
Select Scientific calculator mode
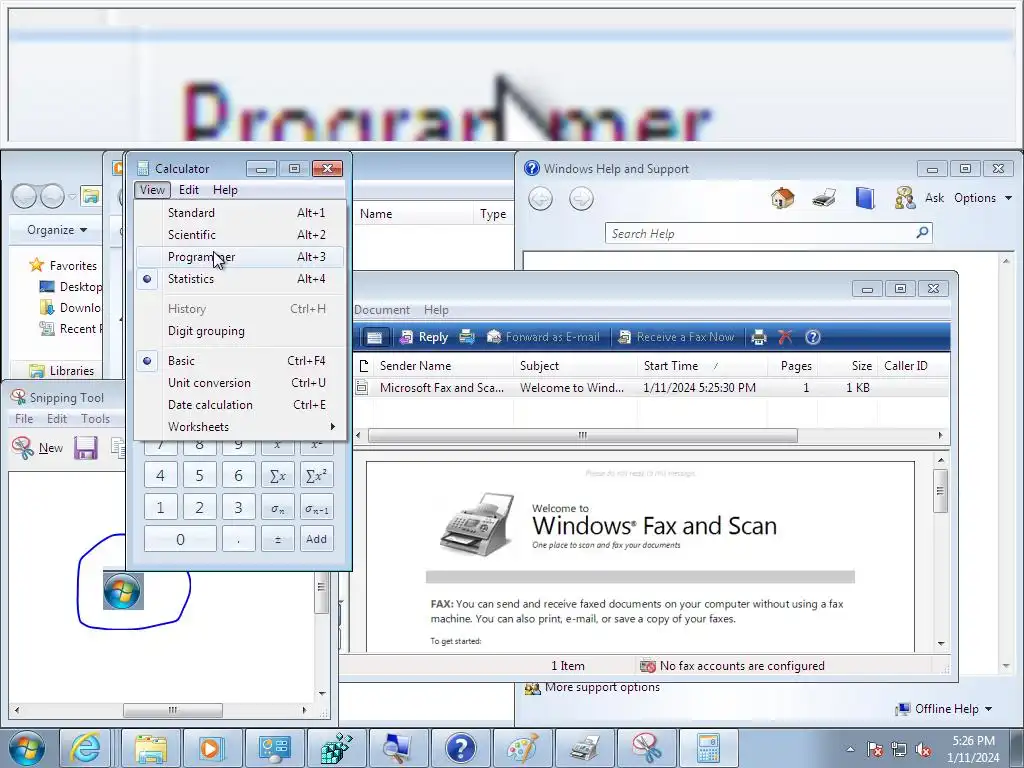point(239,234)
